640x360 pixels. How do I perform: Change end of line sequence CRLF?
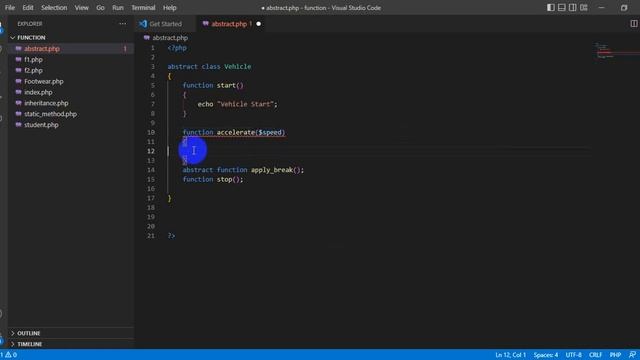click(596, 355)
